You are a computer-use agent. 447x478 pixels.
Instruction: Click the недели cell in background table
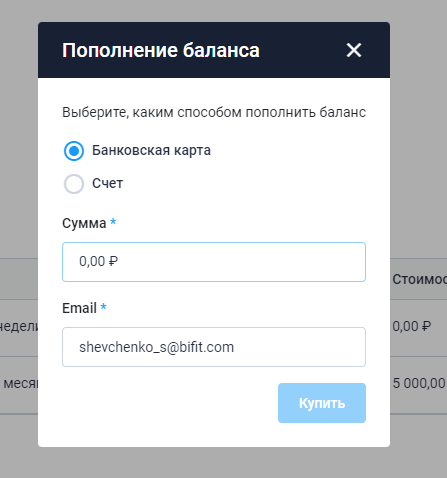coord(19,326)
